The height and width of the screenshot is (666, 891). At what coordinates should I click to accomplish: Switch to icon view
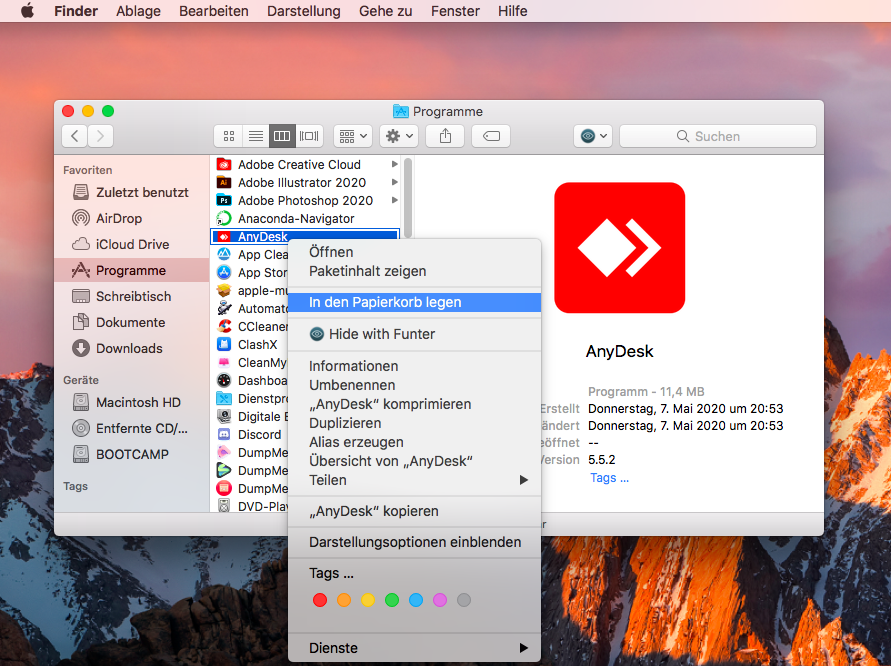(228, 136)
